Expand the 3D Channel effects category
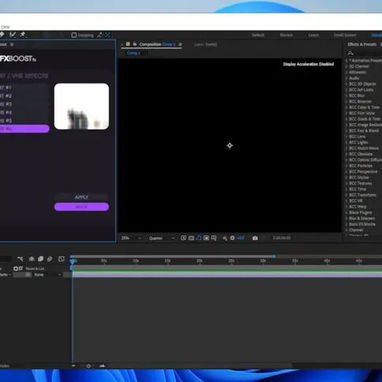This screenshot has height=382, width=382. tap(346, 66)
